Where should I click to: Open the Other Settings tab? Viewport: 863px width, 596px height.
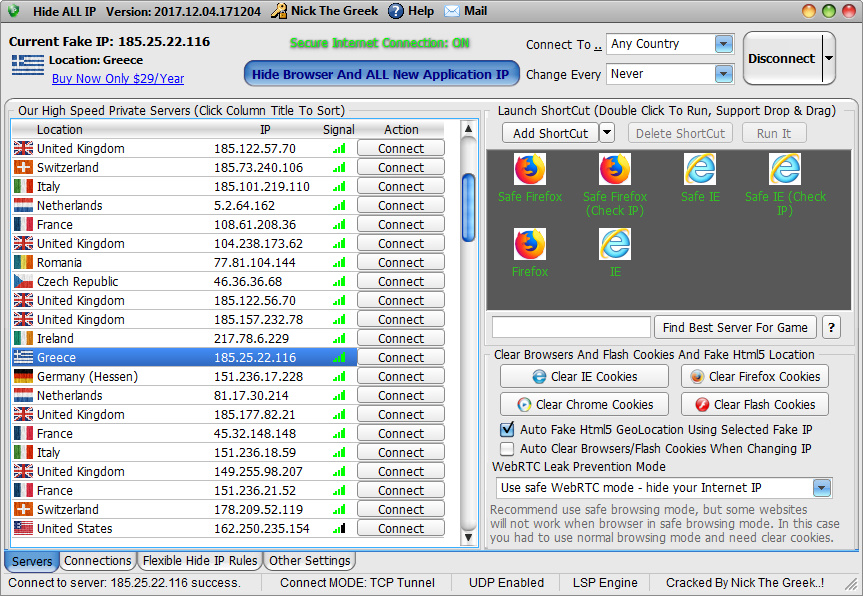[x=309, y=561]
